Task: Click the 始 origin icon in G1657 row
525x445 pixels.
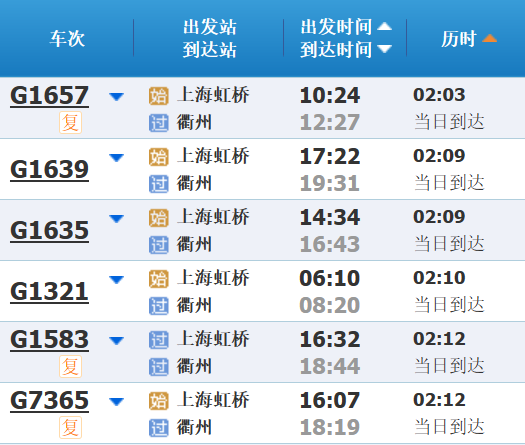Action: click(x=158, y=96)
